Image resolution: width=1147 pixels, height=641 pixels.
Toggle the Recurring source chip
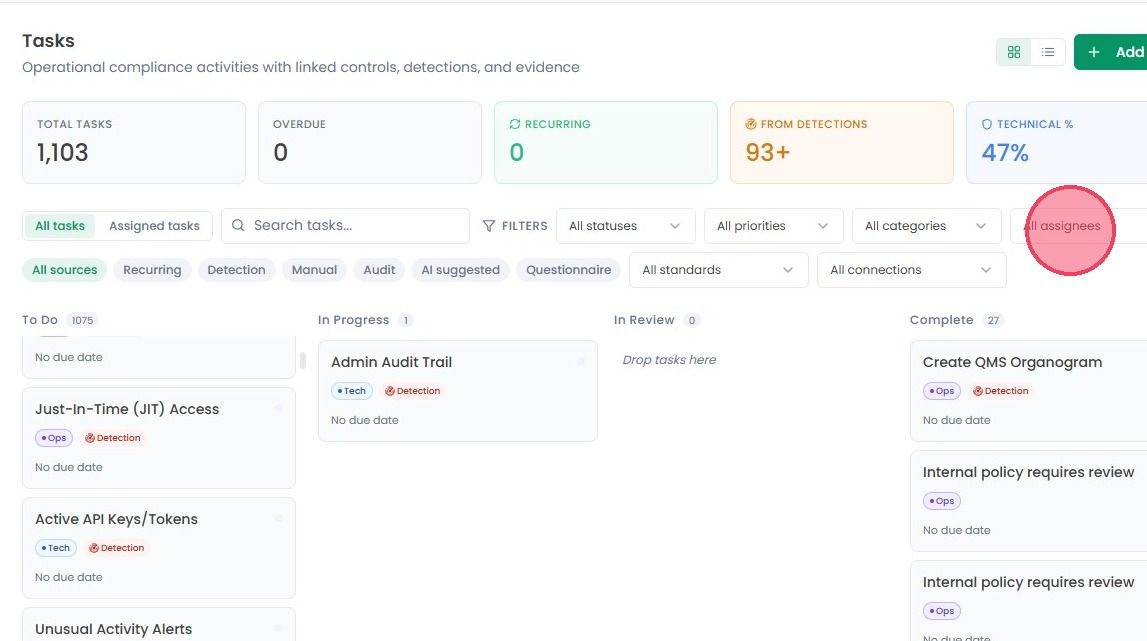[152, 270]
